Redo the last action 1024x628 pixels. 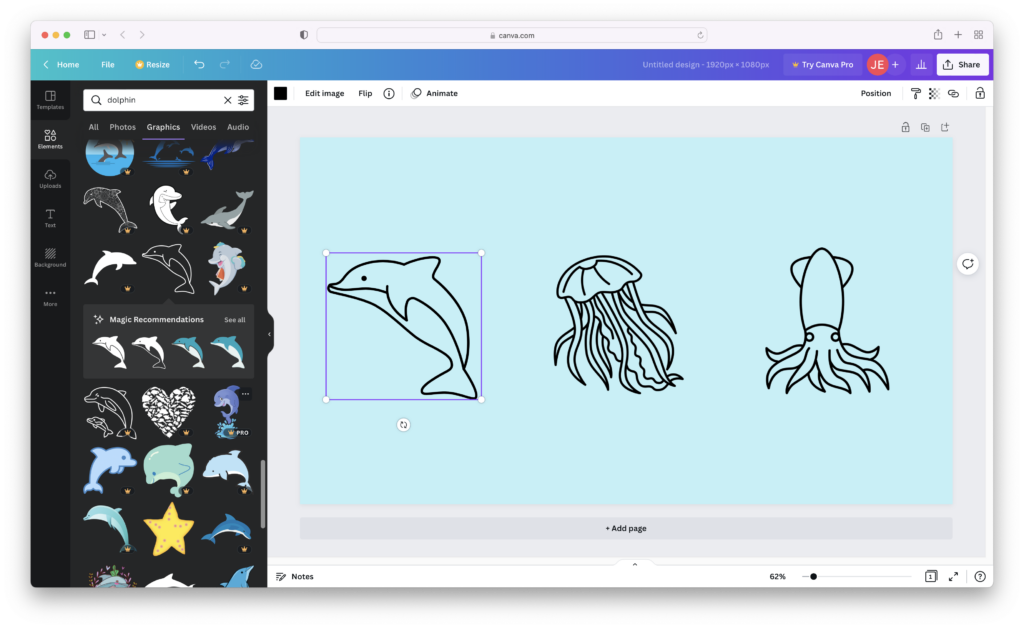[225, 64]
